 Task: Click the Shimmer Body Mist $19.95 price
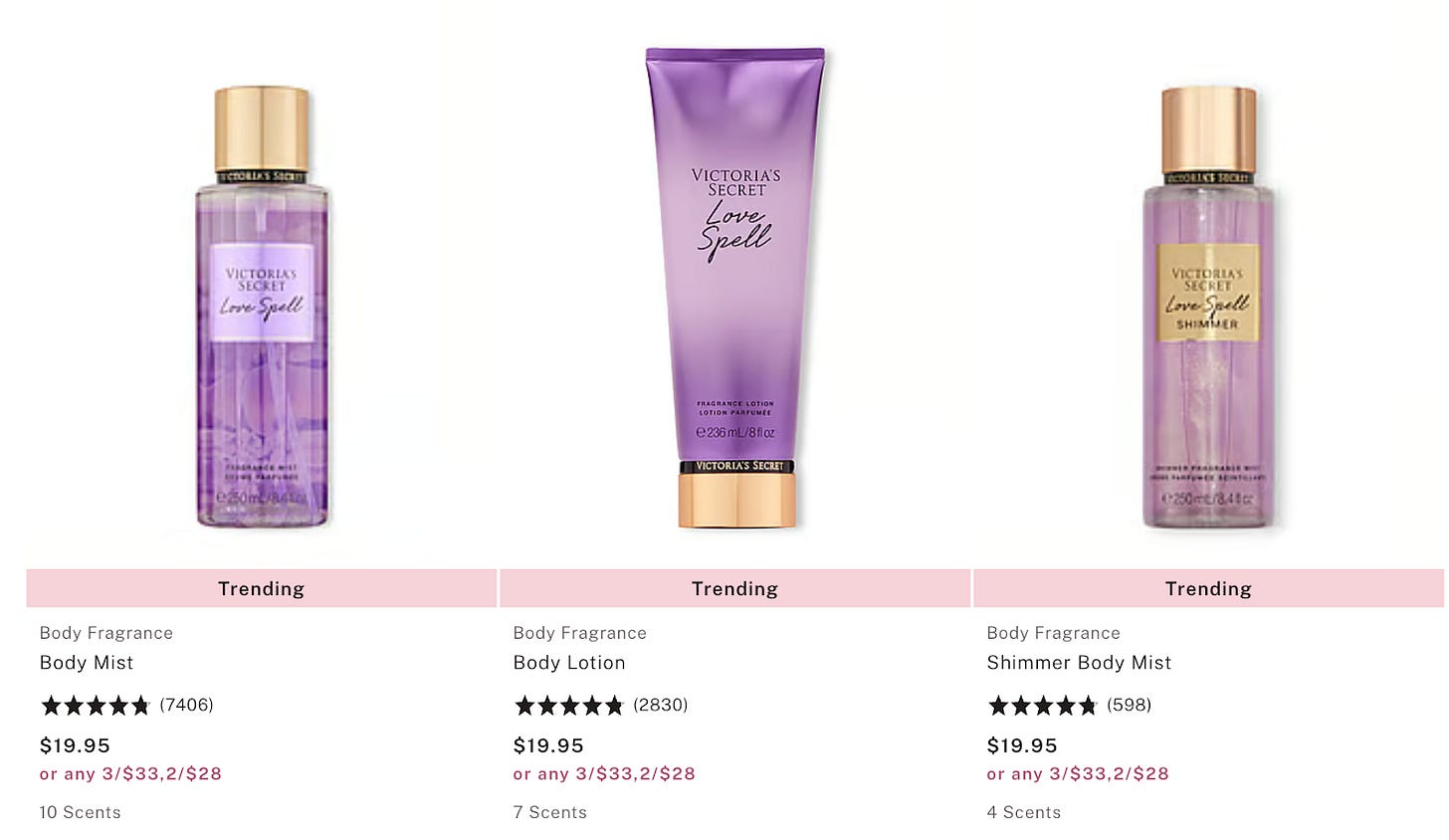pyautogui.click(x=1022, y=745)
